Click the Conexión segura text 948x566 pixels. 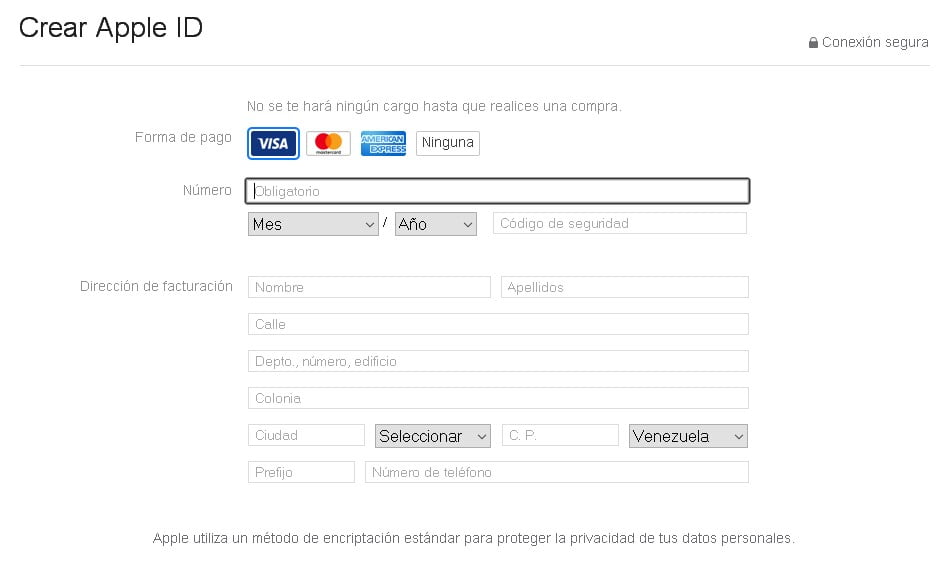(x=875, y=42)
